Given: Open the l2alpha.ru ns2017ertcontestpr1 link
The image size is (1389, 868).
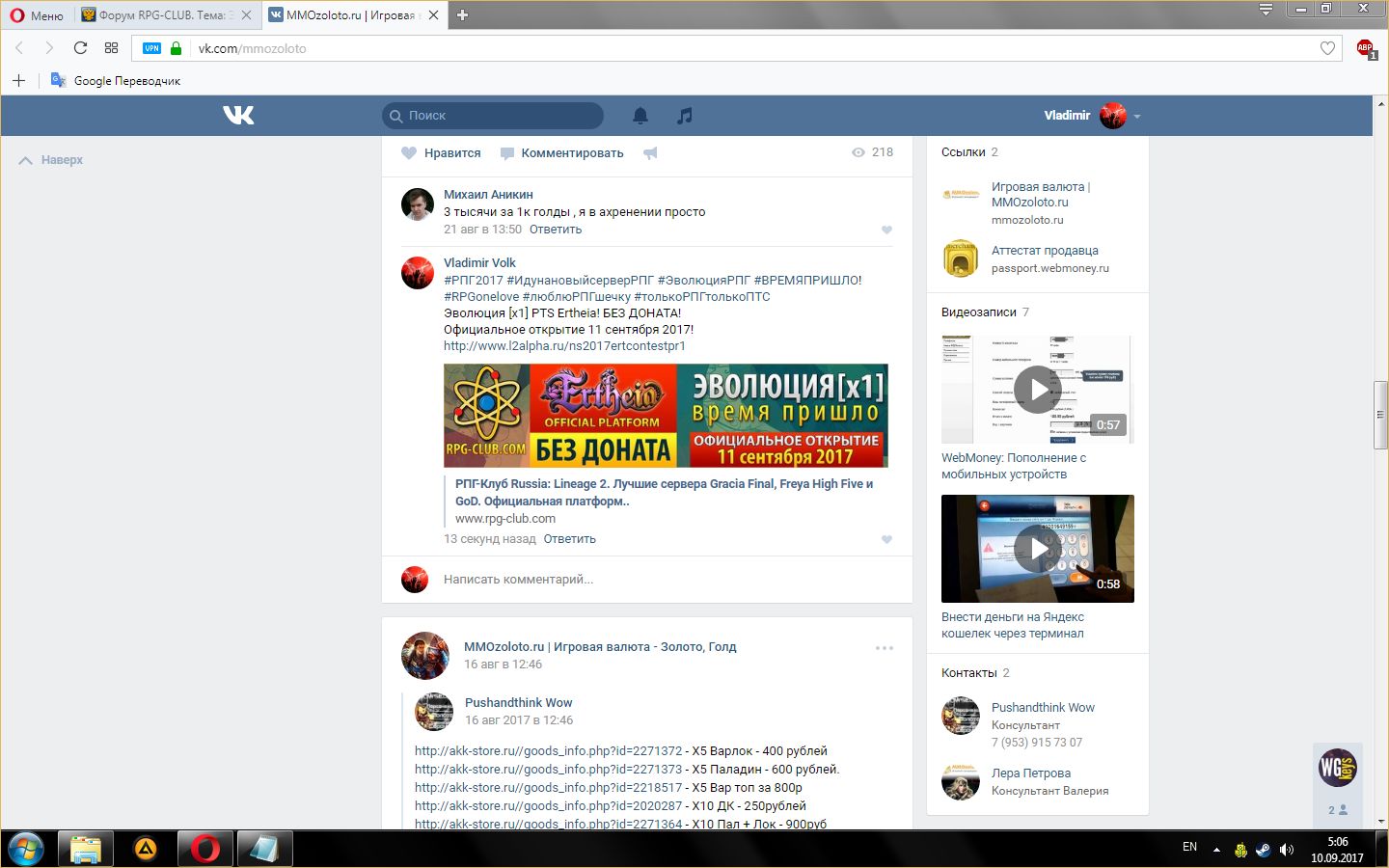Looking at the screenshot, I should [564, 345].
